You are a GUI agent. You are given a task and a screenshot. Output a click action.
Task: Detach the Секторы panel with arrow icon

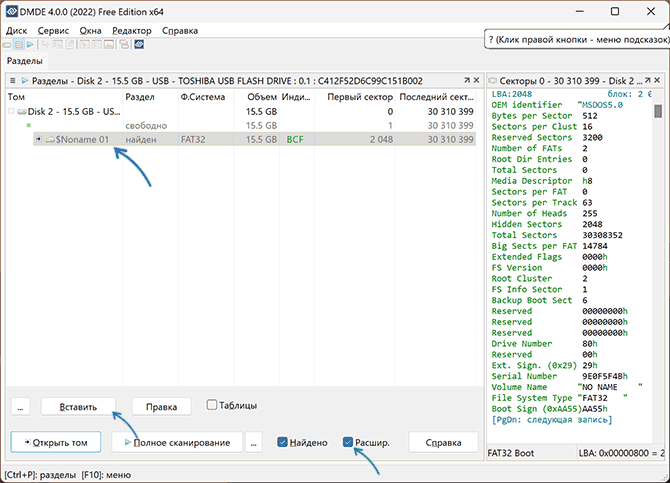[x=648, y=80]
